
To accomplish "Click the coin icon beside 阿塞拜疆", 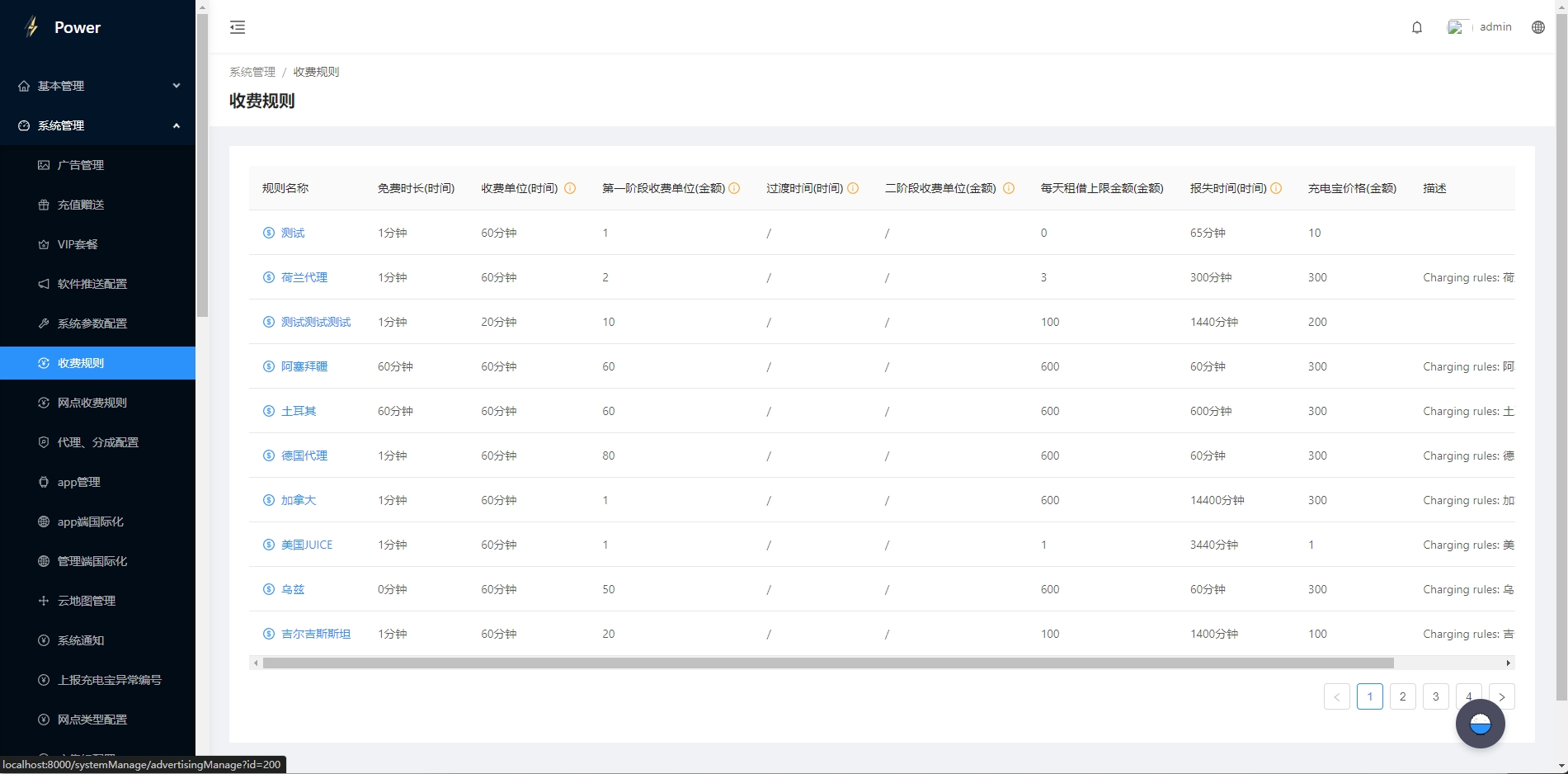I will (268, 366).
